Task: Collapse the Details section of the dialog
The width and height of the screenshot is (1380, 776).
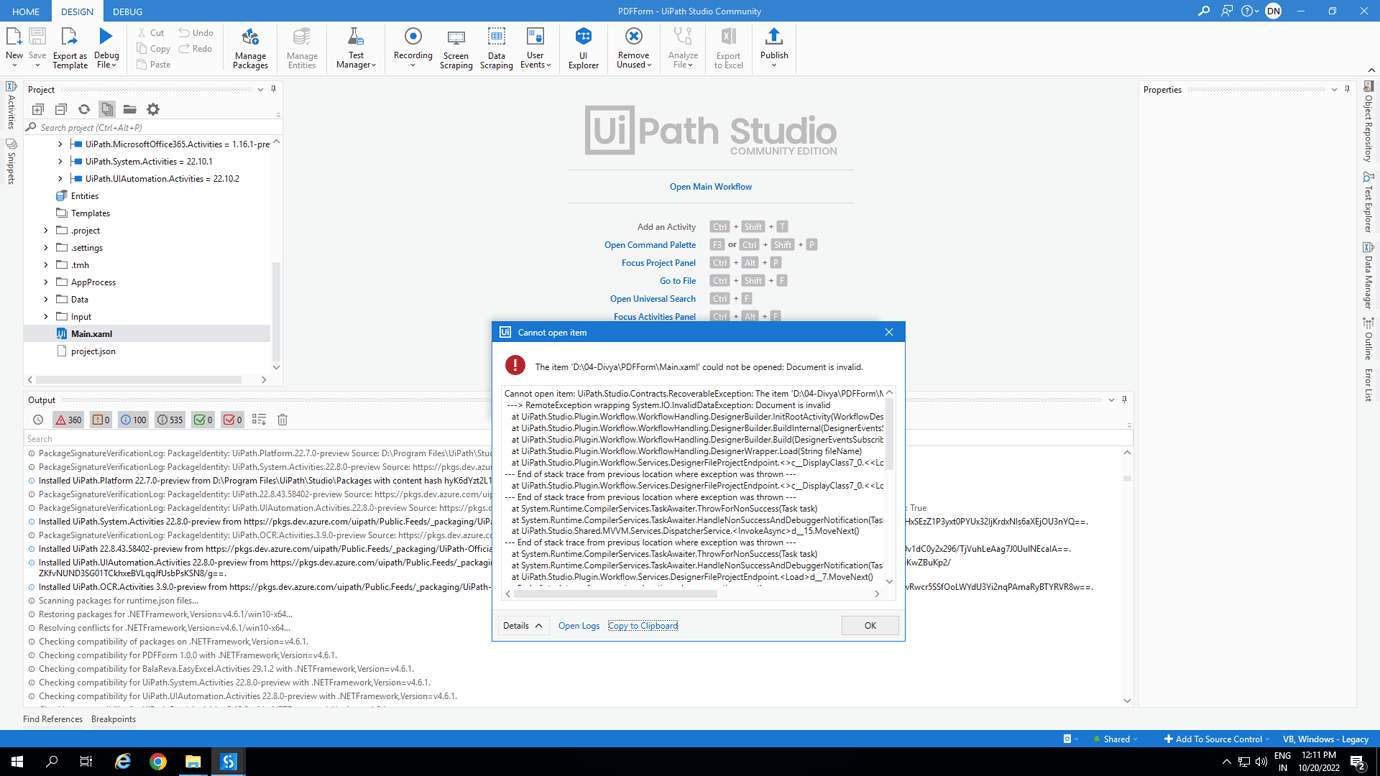Action: click(x=523, y=625)
